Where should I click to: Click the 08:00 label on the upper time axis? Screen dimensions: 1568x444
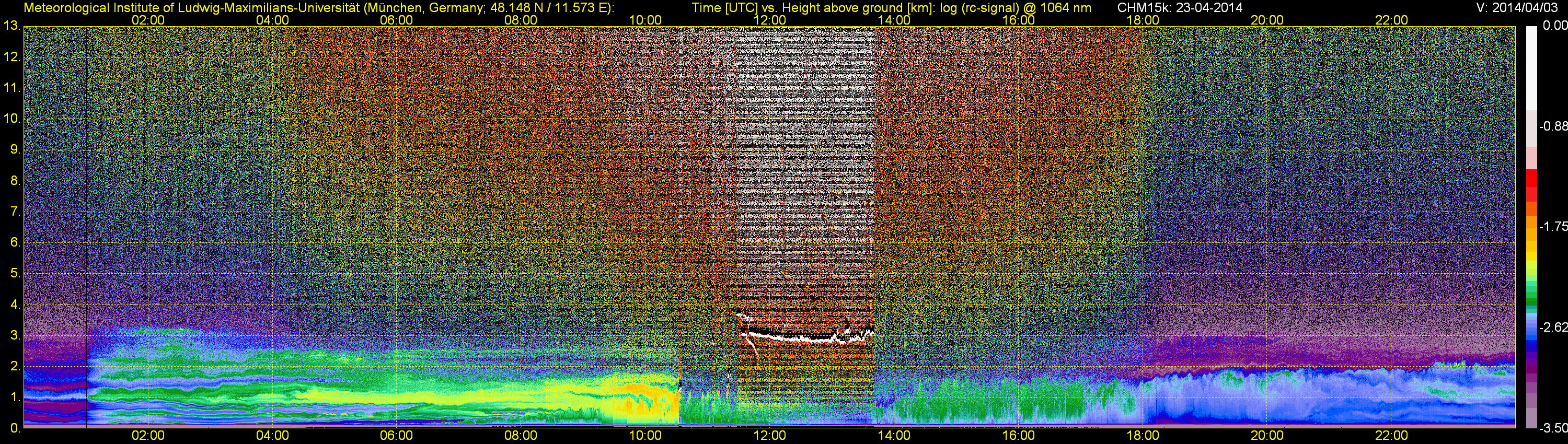(521, 20)
